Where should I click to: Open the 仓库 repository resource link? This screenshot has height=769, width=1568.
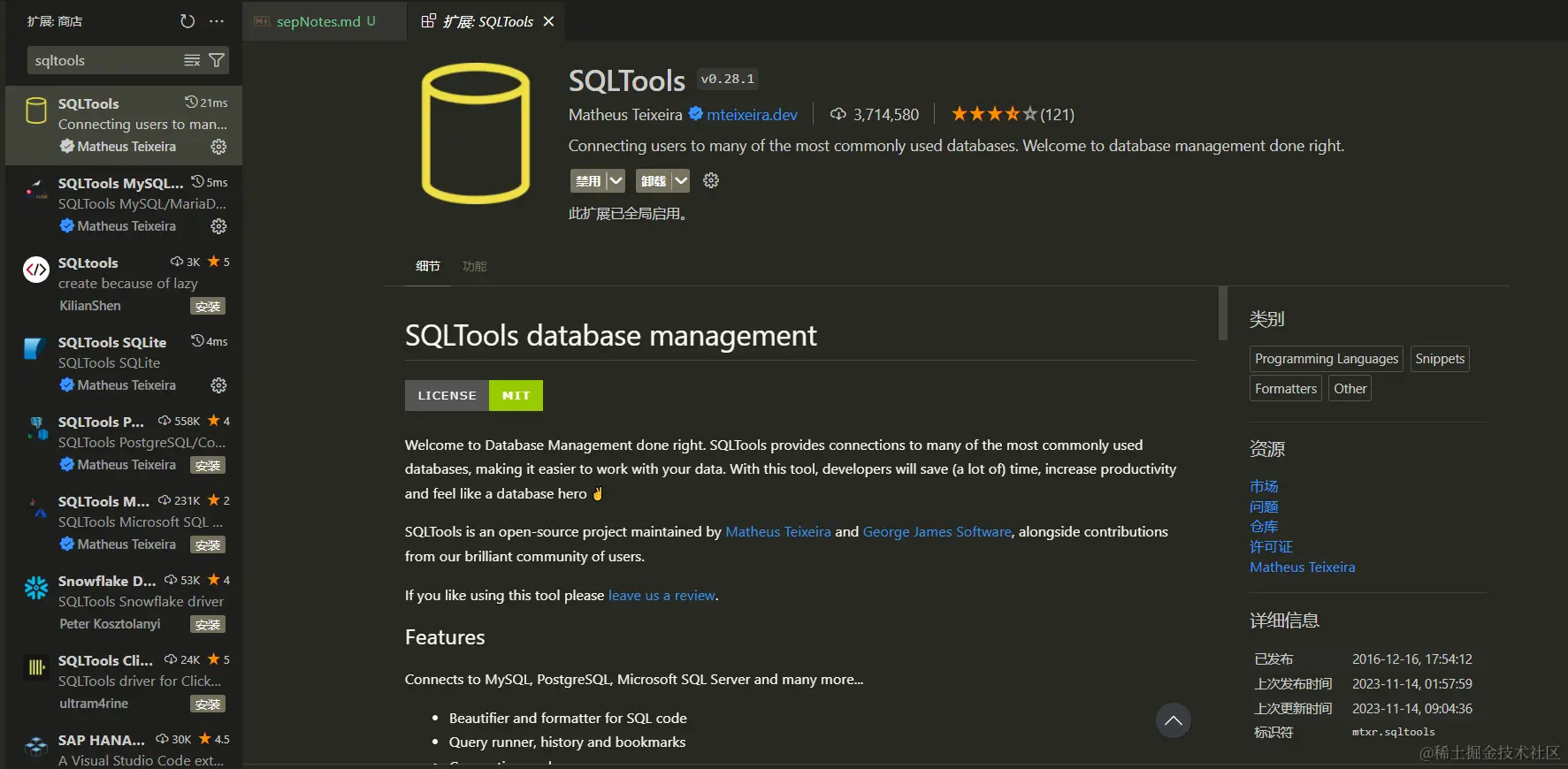1264,527
